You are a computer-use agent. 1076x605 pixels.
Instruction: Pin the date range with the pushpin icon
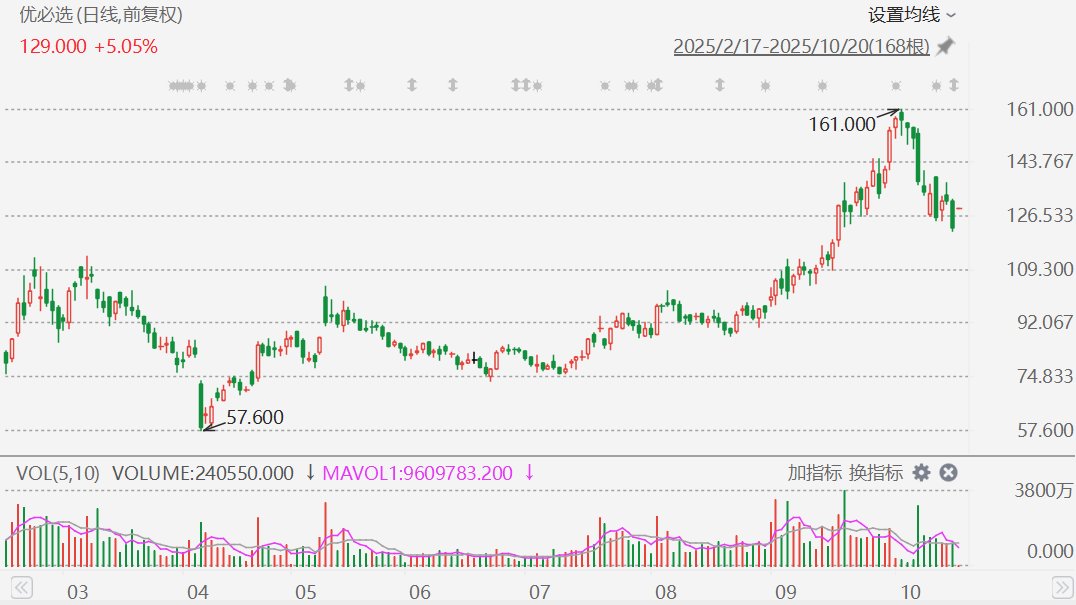945,46
